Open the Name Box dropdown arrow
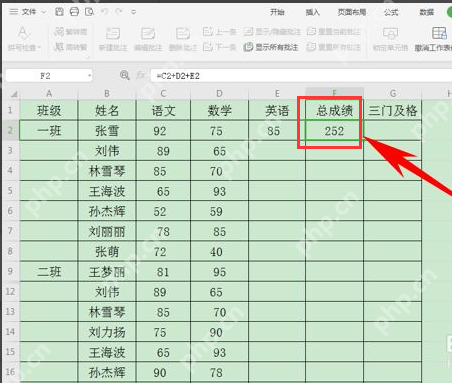The width and height of the screenshot is (452, 383). pyautogui.click(x=89, y=76)
